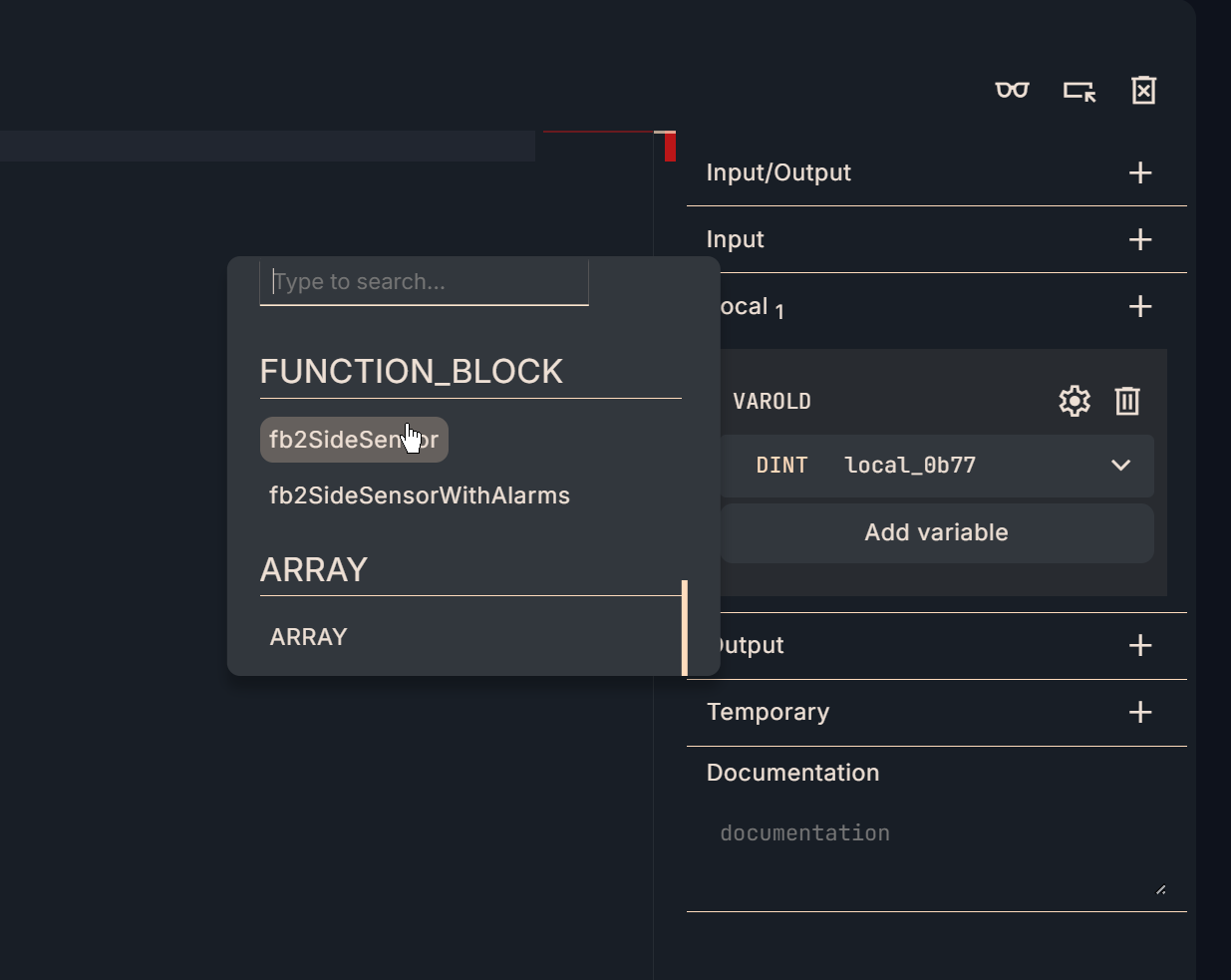This screenshot has height=980, width=1231.
Task: Focus the Type to search field
Action: tap(424, 282)
